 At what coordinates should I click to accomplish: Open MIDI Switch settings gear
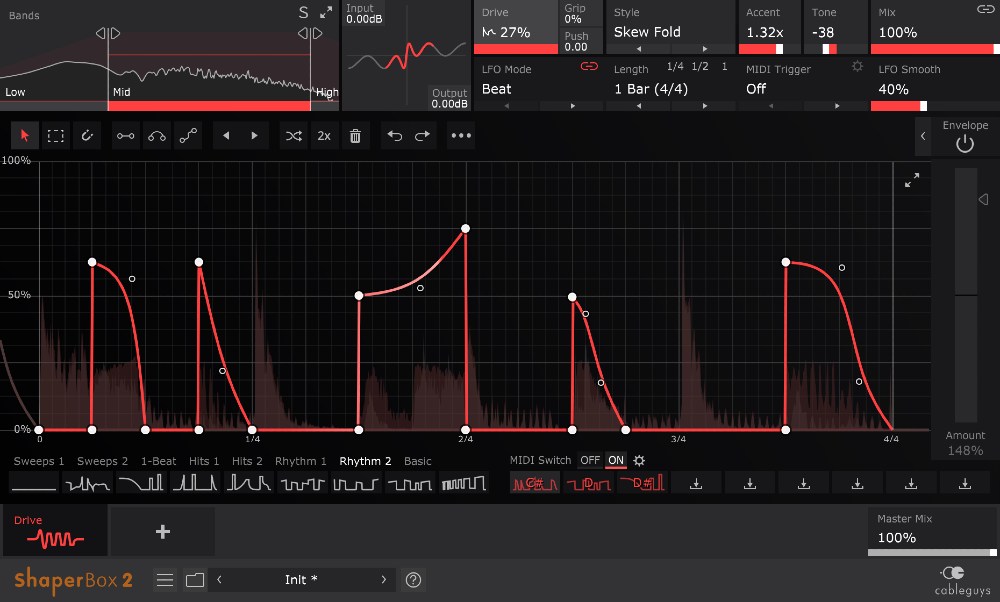tap(638, 460)
